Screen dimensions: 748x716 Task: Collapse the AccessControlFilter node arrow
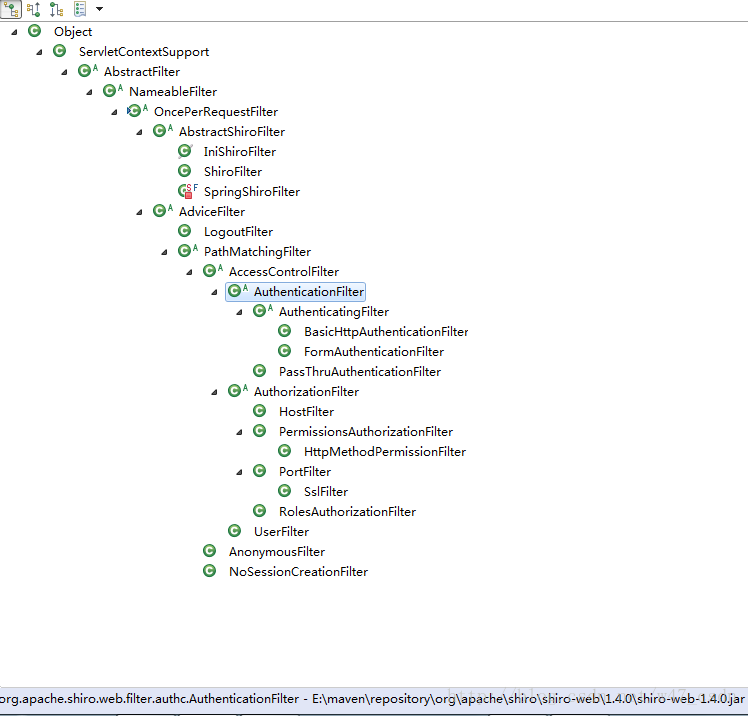[x=189, y=272]
